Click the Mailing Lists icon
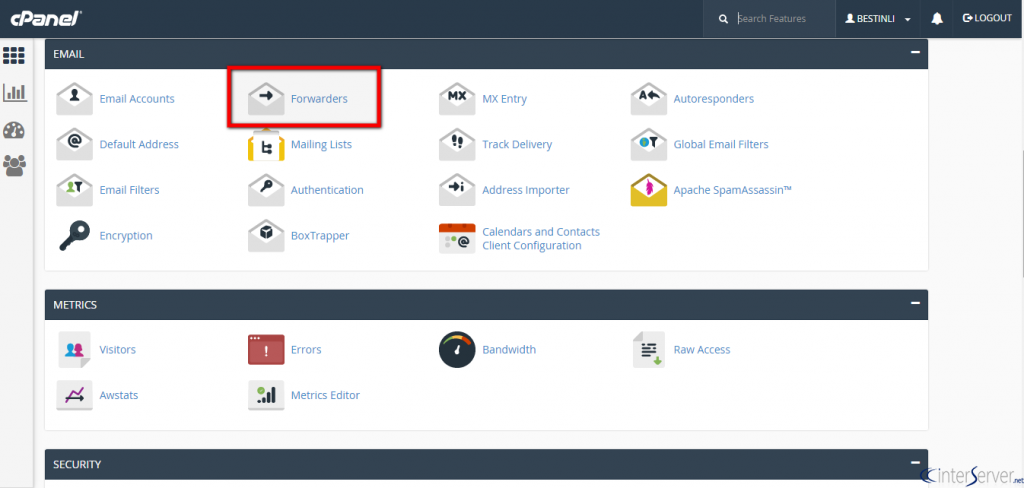1024x488 pixels. click(x=266, y=144)
